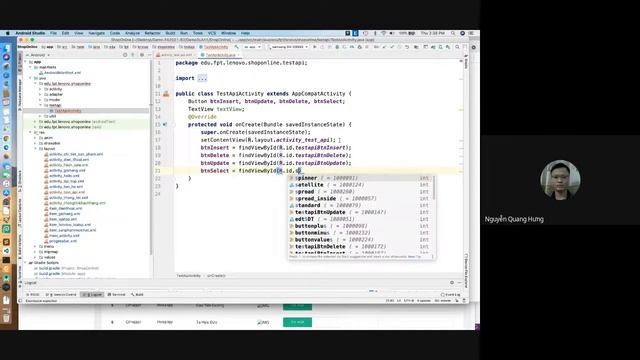The width and height of the screenshot is (640, 360).
Task: Open the Android project view dropdown
Action: 38,55
